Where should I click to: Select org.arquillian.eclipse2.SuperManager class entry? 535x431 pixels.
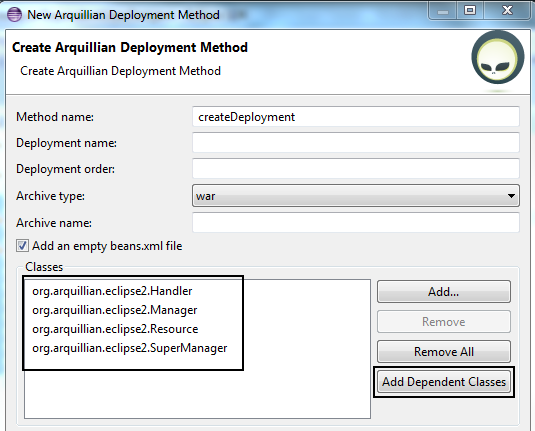(130, 348)
